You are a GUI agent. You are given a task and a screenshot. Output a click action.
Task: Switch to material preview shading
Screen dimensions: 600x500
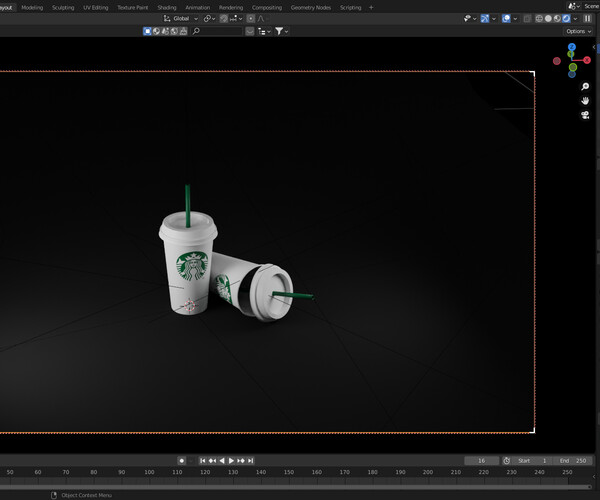tap(557, 18)
